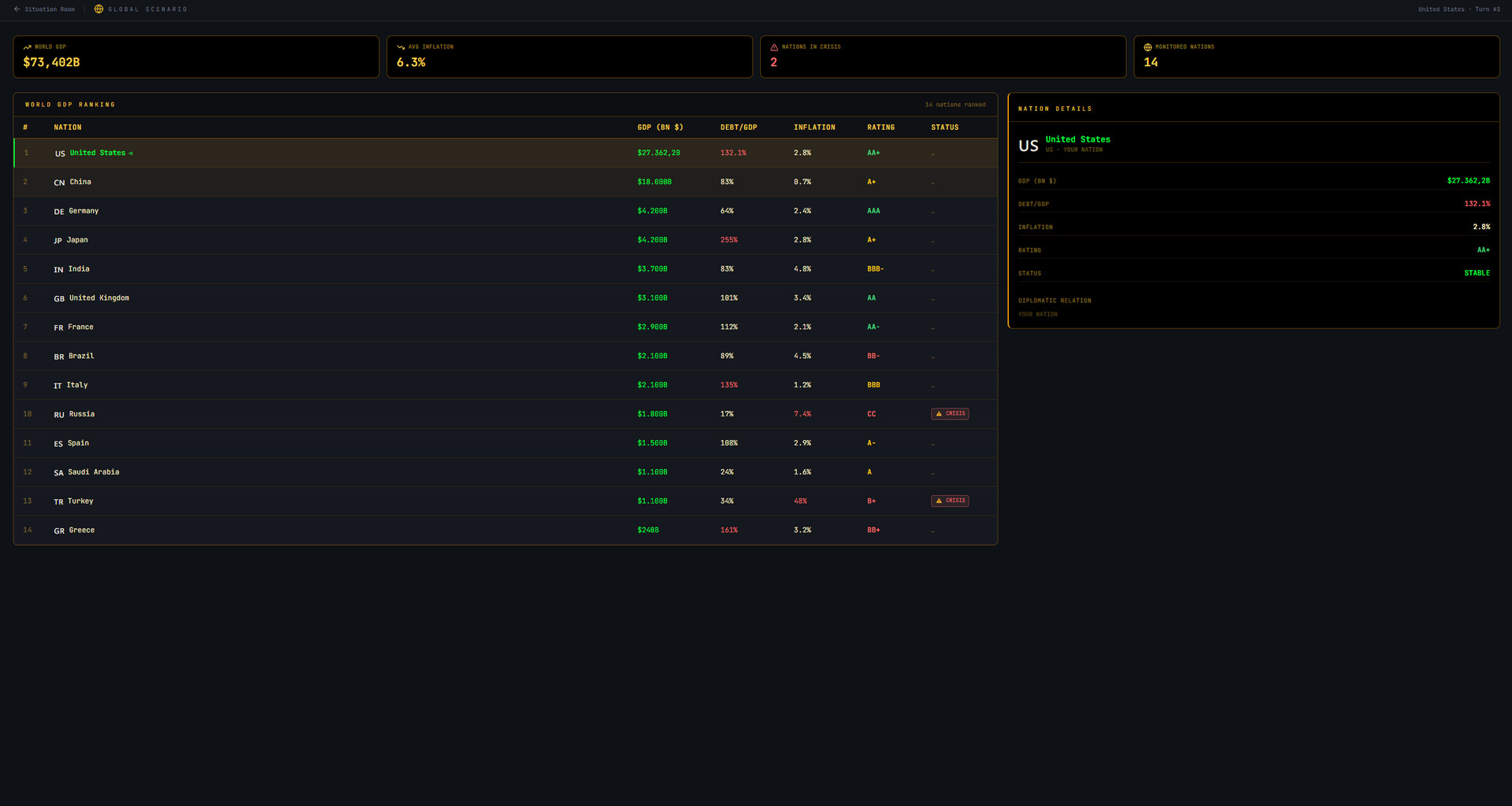Click the World GDP trend icon
Screen dimensions: 1512x806
pyautogui.click(x=27, y=47)
